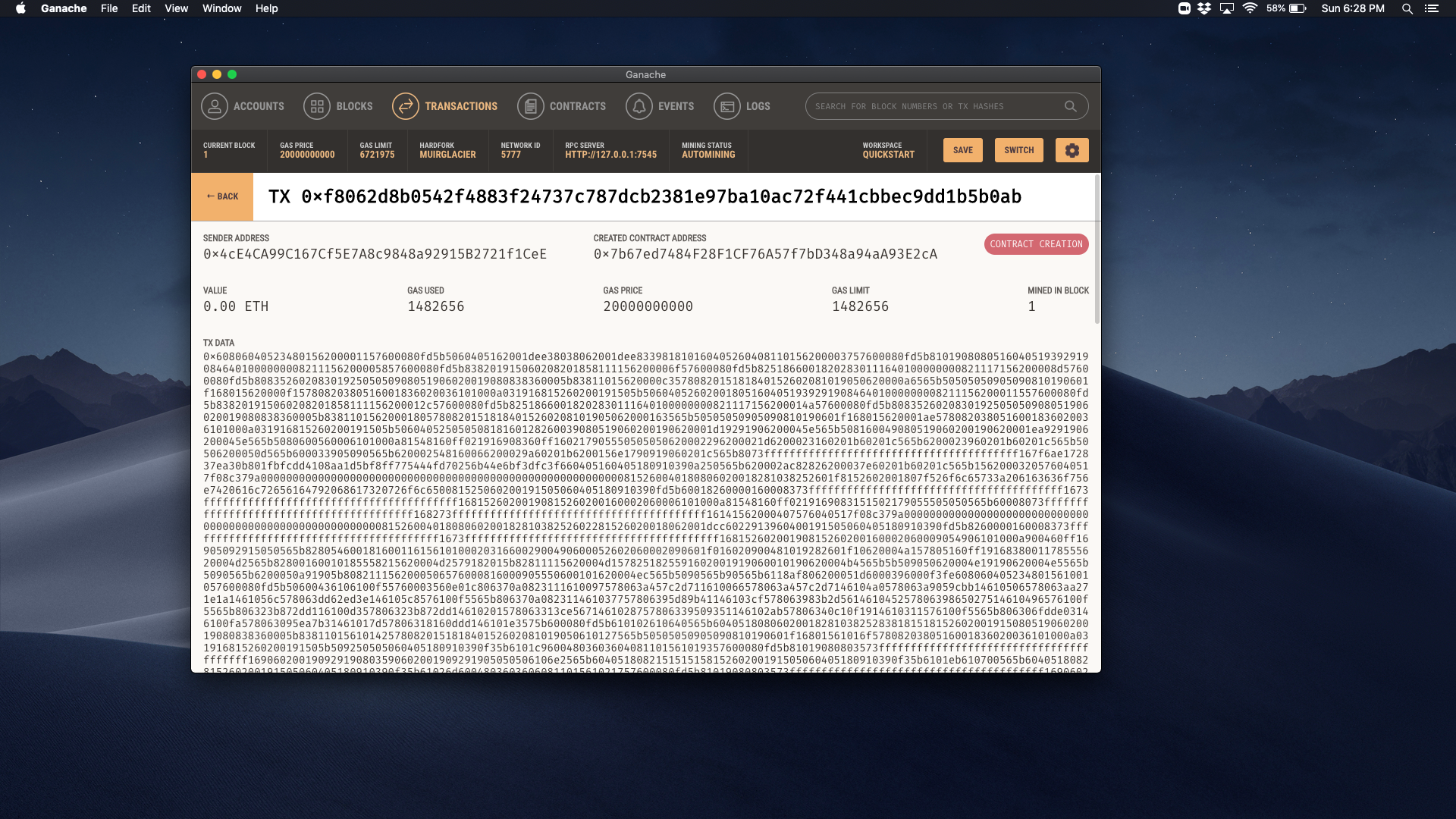Click the QUICKSTART workspace name
Image resolution: width=1456 pixels, height=819 pixels.
(x=888, y=155)
